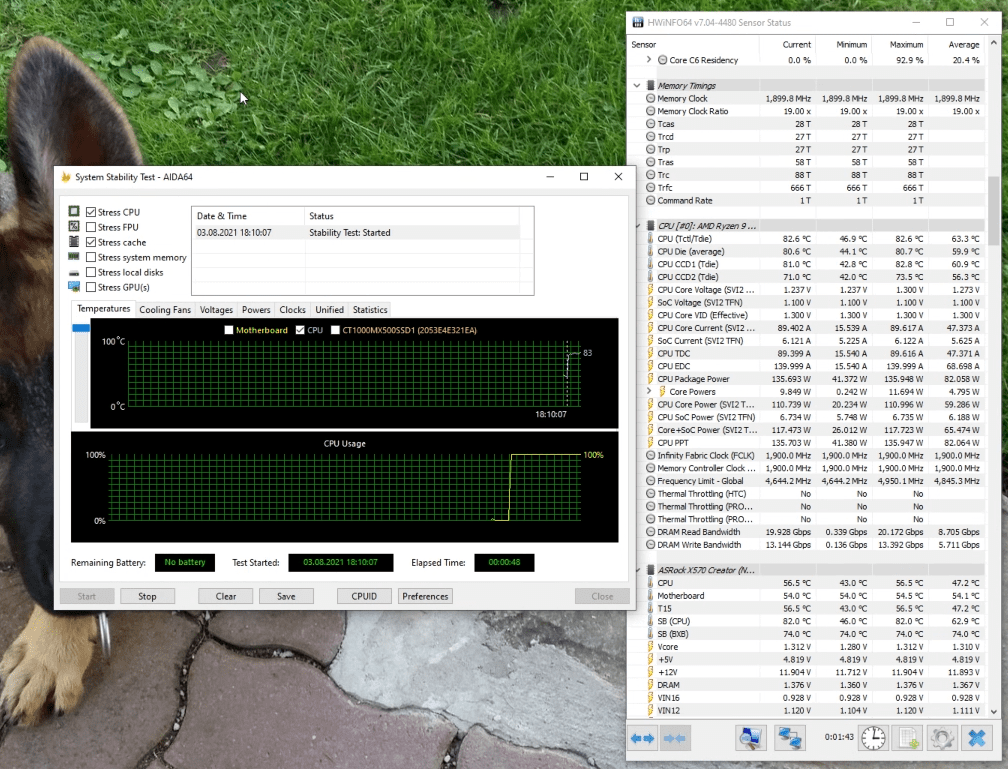Switch to Cooling Fans tab
The height and width of the screenshot is (769, 1008).
pos(165,309)
